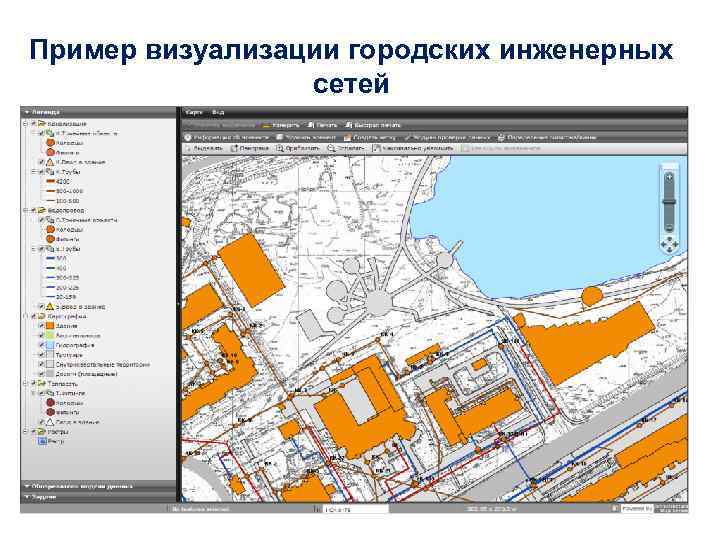
Task: Collapse the К.Трубы sublayer node
Action: [x=34, y=172]
